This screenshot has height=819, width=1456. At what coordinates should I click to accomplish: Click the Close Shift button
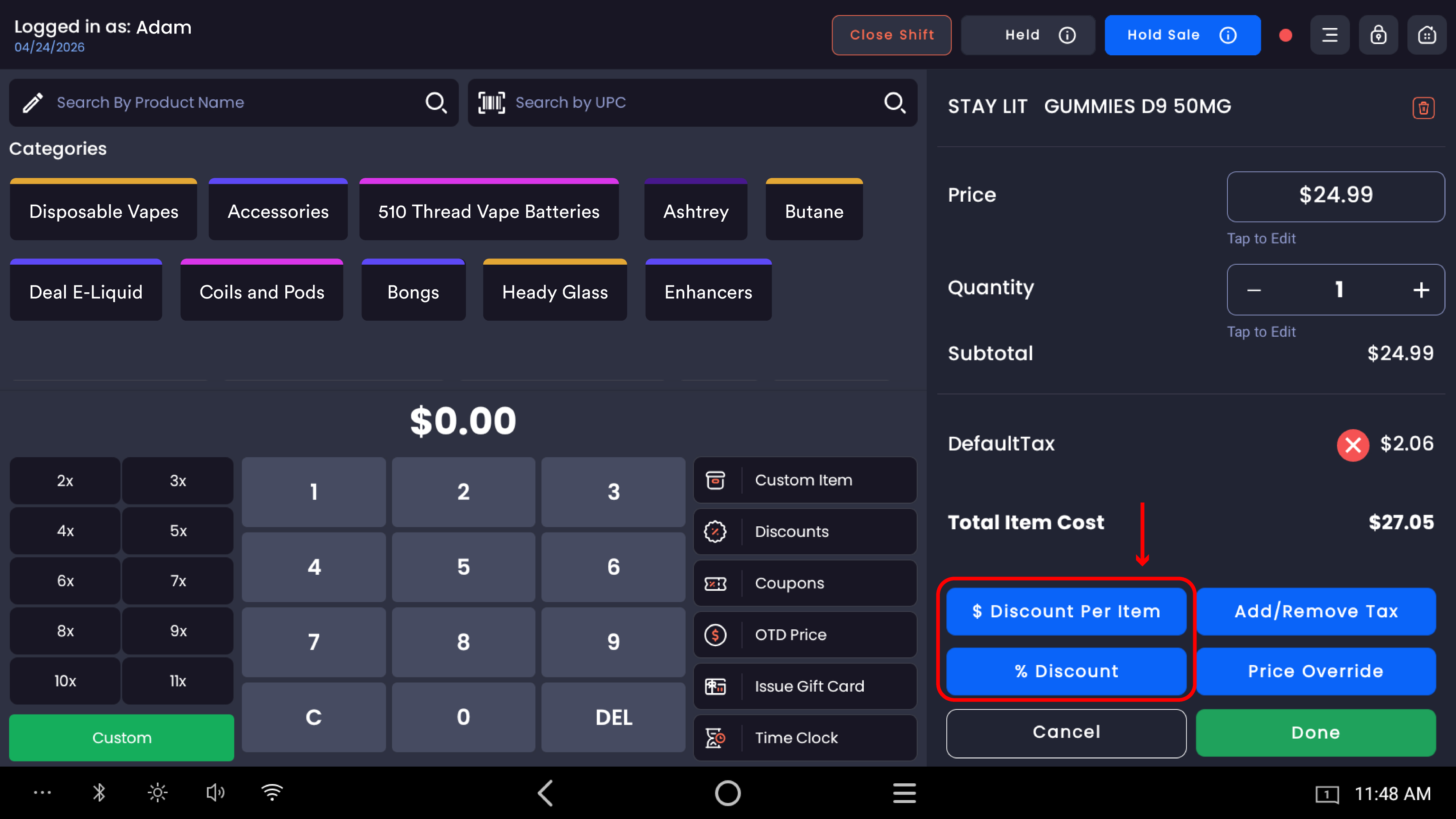[891, 35]
